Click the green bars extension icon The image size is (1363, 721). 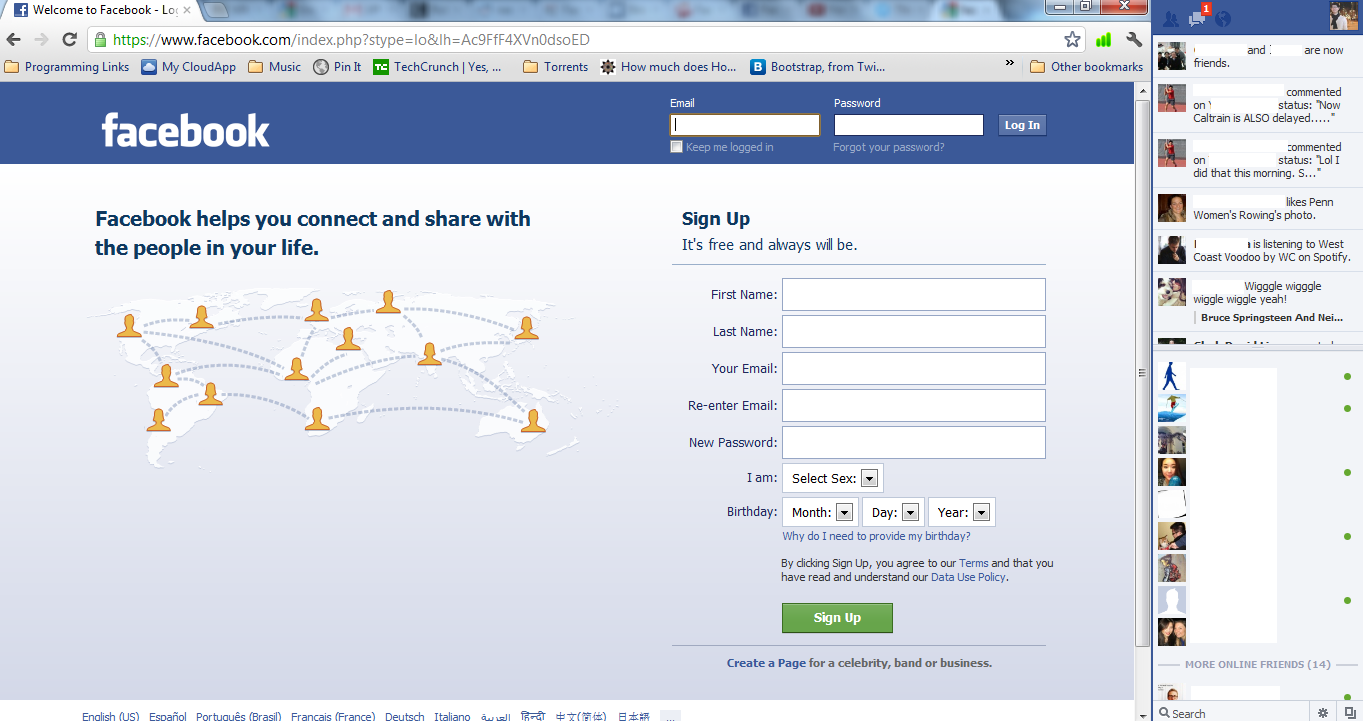[1101, 39]
